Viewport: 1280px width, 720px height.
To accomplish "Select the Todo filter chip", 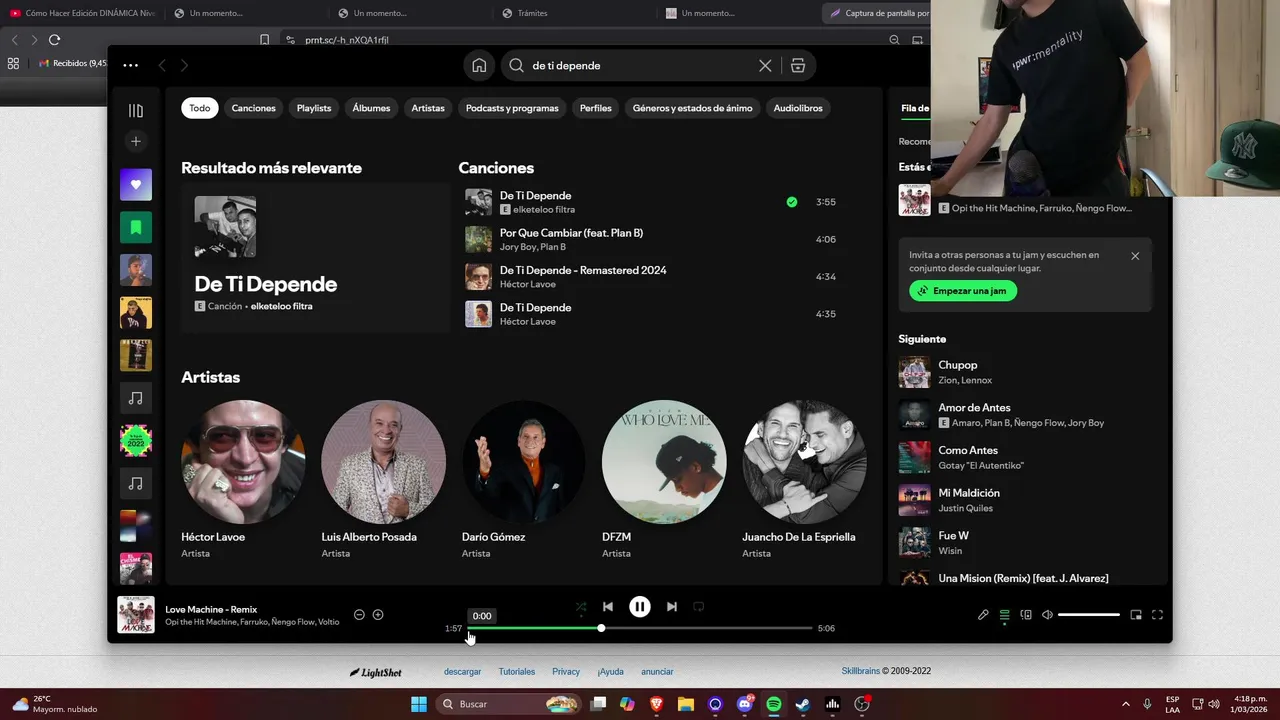I will click(200, 108).
